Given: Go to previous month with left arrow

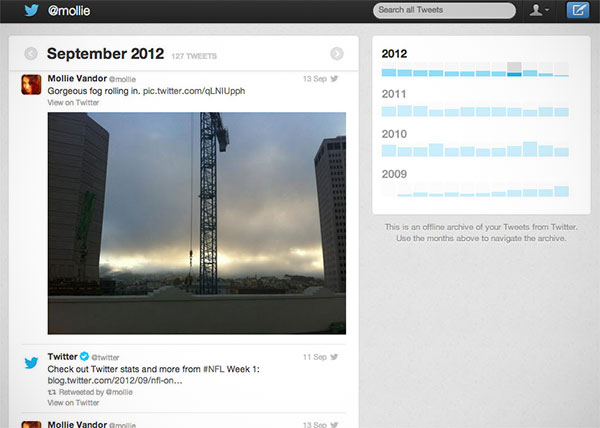Looking at the screenshot, I should [31, 54].
